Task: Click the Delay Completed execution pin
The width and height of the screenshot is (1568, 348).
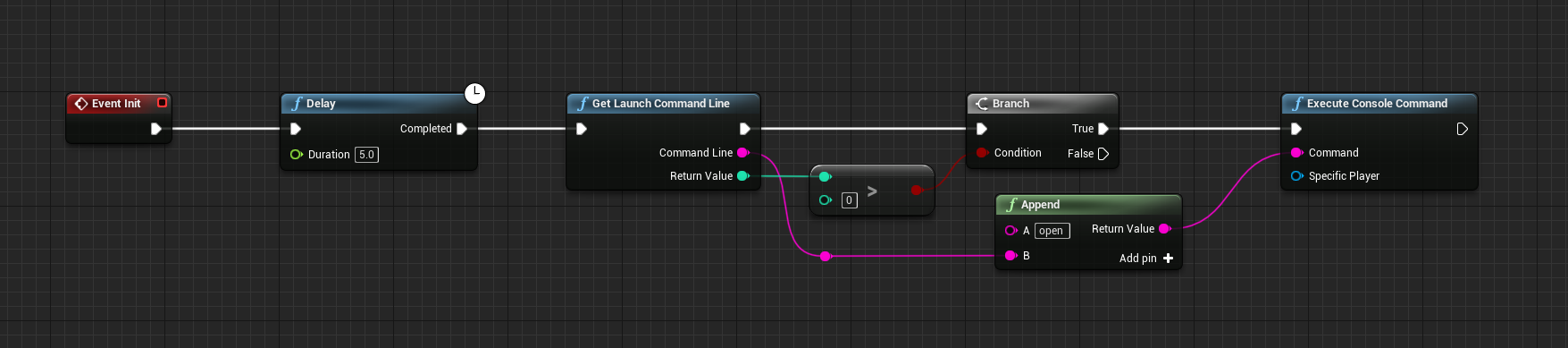Action: (x=462, y=129)
